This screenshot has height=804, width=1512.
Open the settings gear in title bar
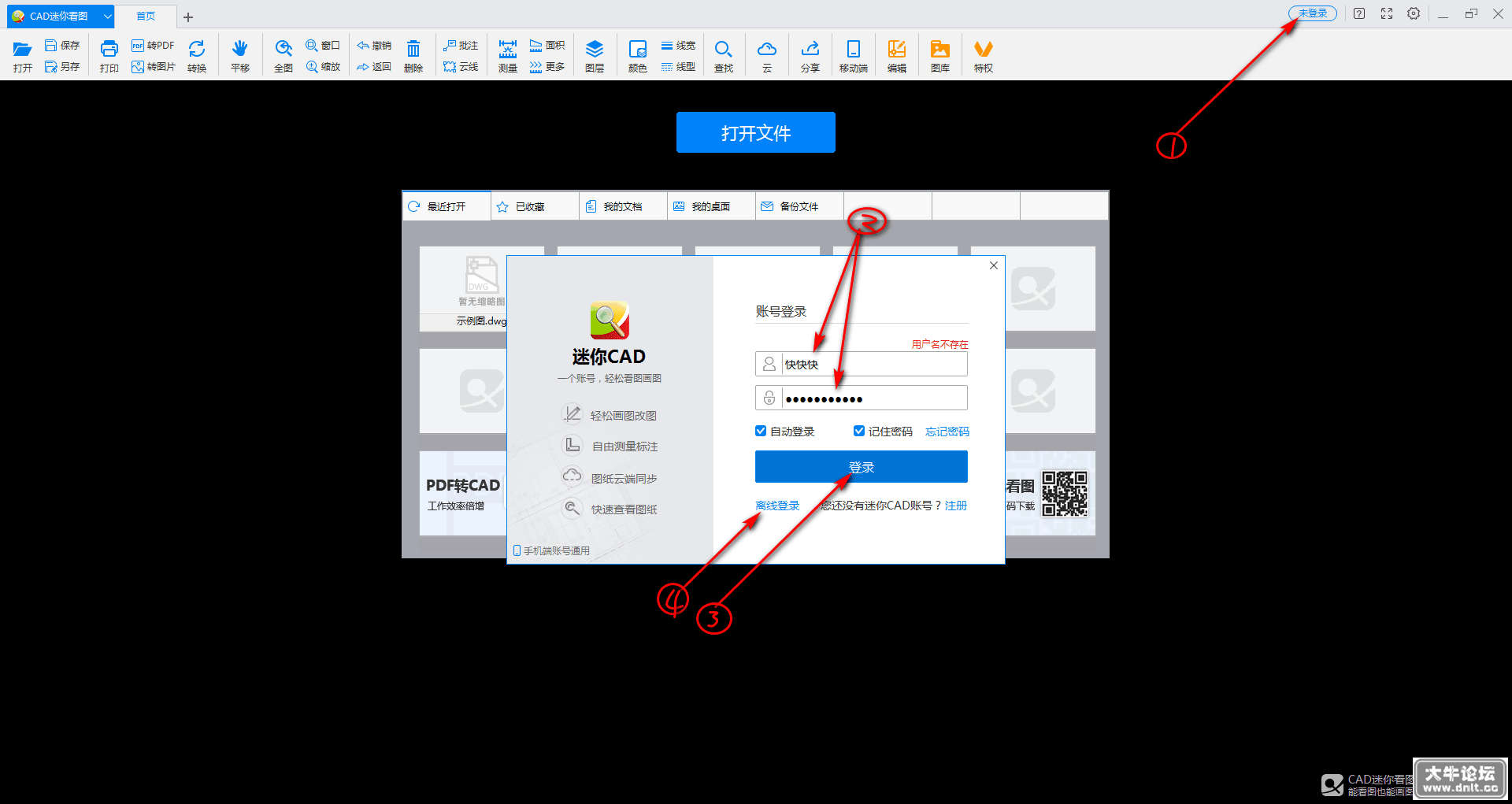pos(1414,13)
